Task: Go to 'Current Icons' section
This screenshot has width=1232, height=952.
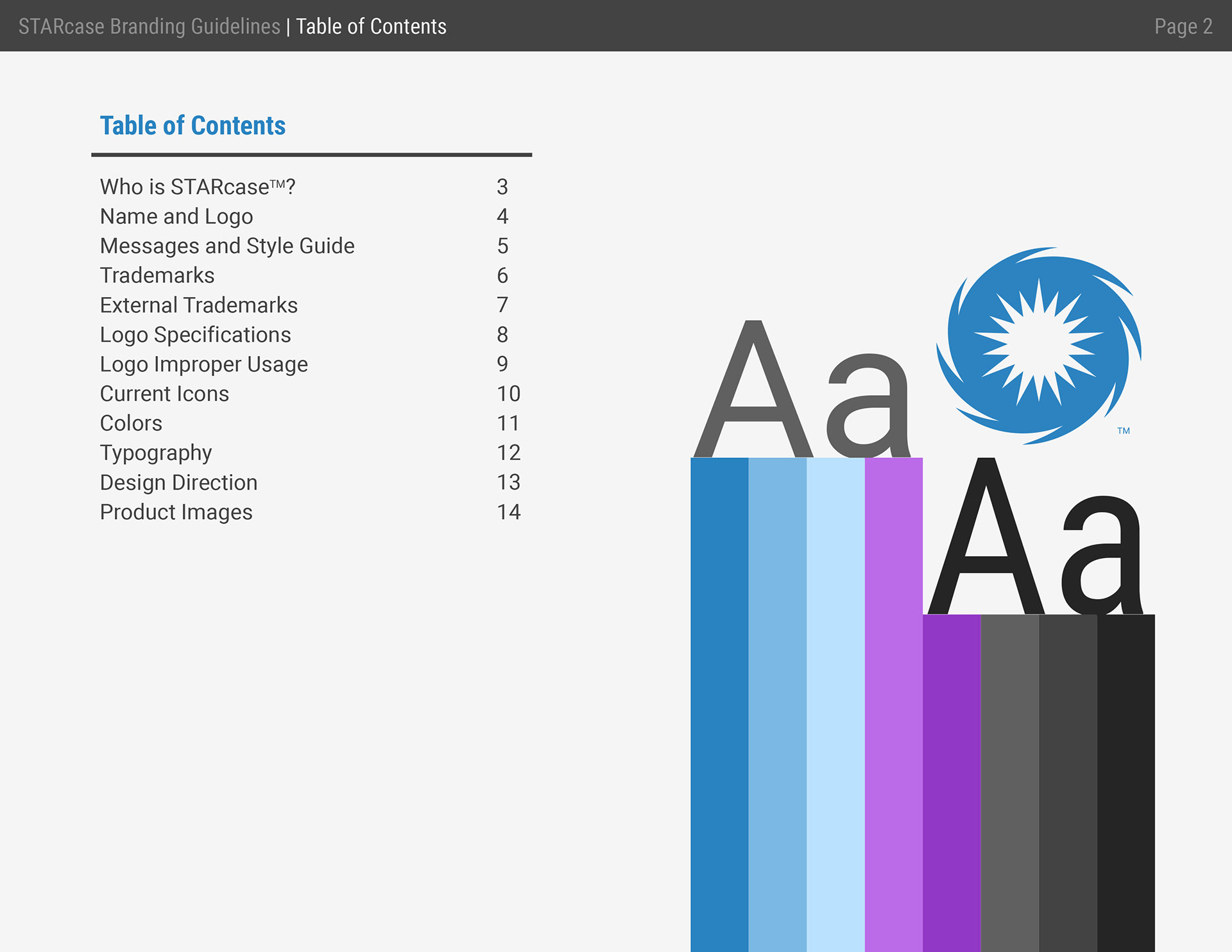Action: (x=164, y=393)
